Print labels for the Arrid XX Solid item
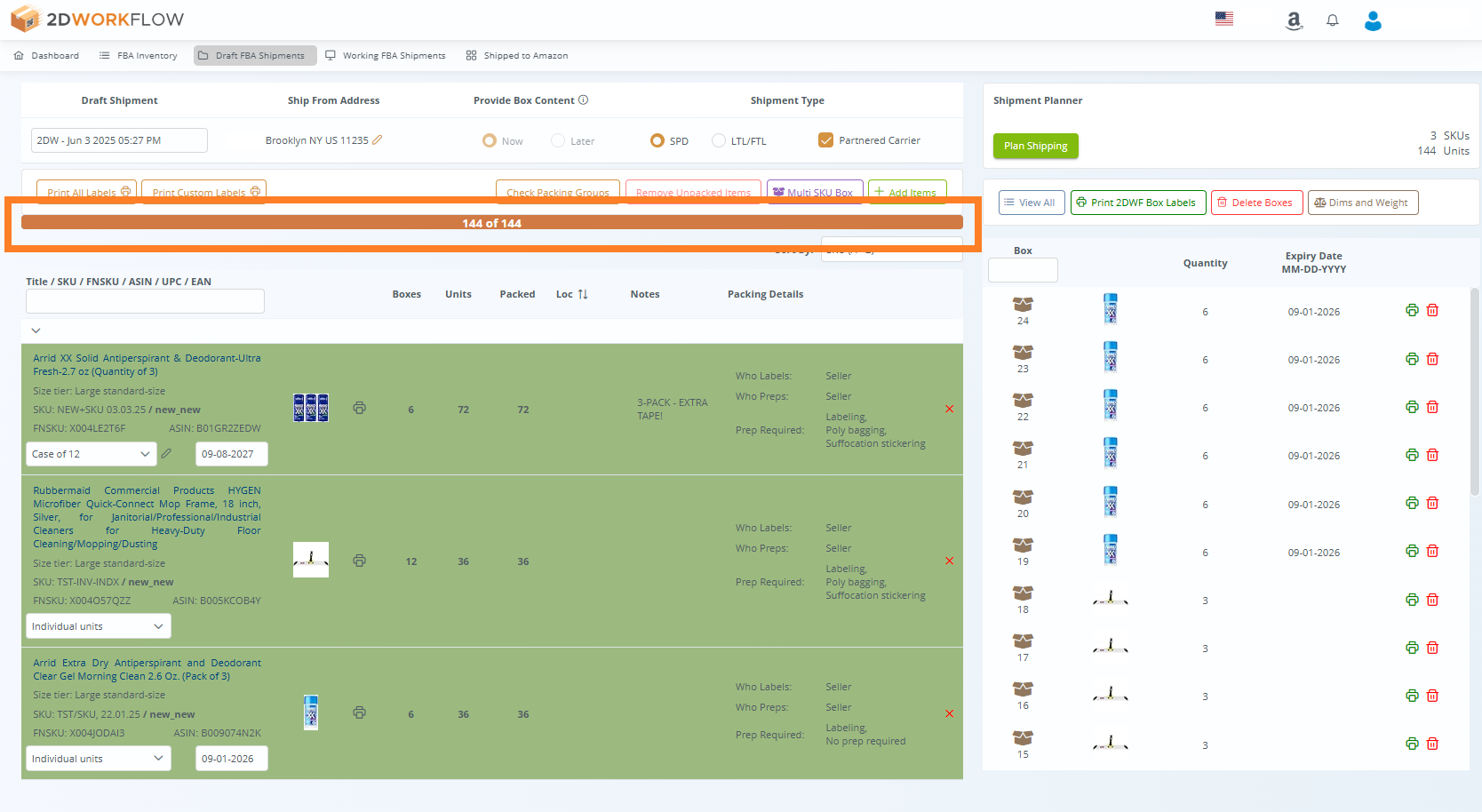Viewport: 1482px width, 812px height. tap(359, 408)
